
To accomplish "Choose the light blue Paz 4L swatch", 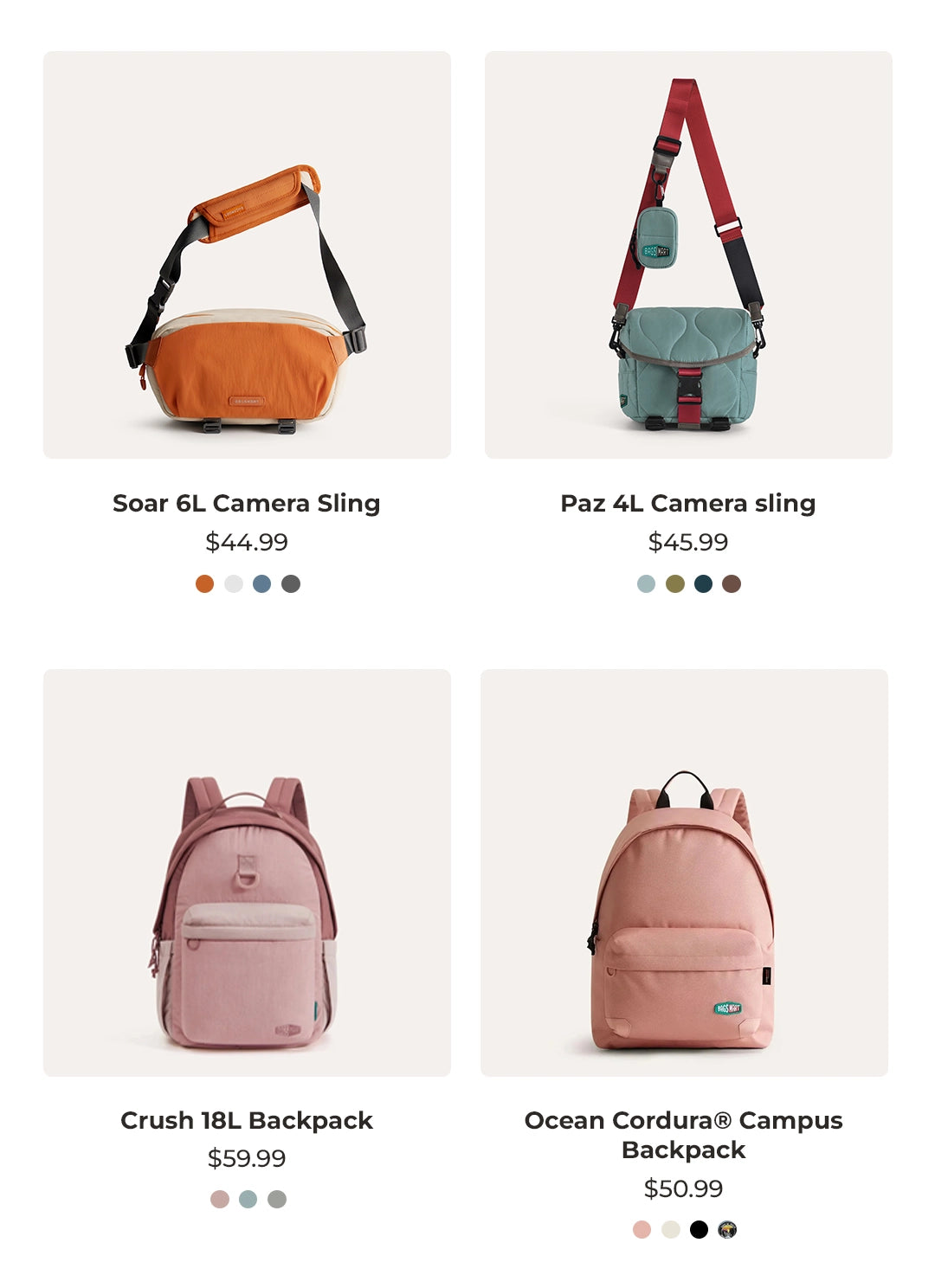I will click(x=646, y=583).
